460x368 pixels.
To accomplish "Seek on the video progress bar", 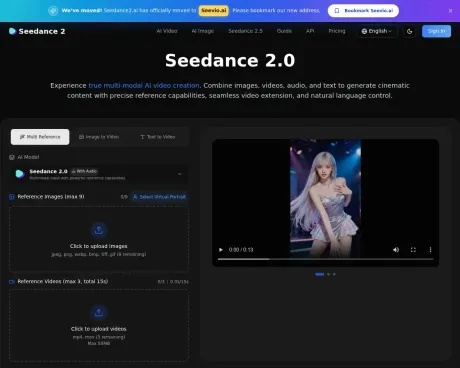I will [x=326, y=259].
